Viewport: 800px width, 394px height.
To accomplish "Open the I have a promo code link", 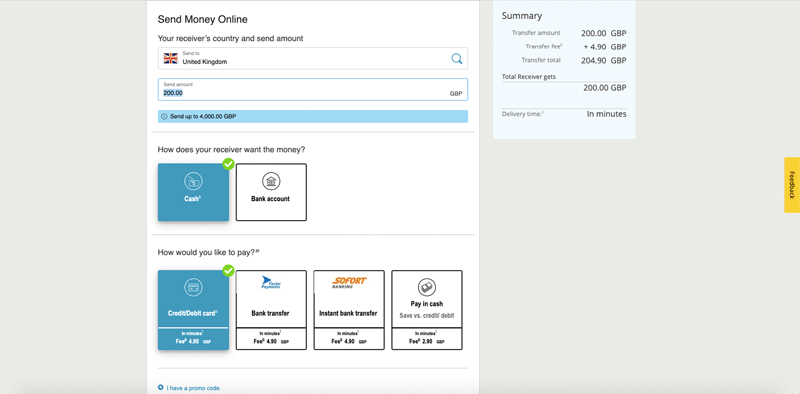I will (193, 388).
